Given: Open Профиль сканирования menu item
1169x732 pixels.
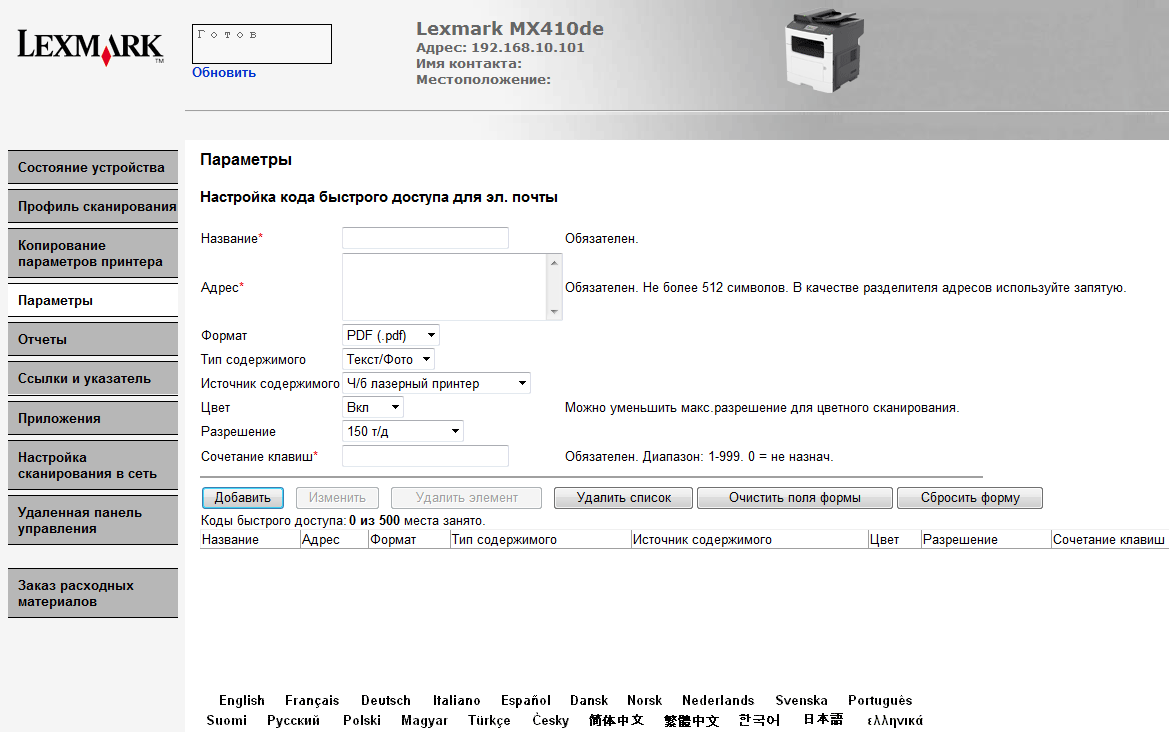Looking at the screenshot, I should (x=92, y=206).
